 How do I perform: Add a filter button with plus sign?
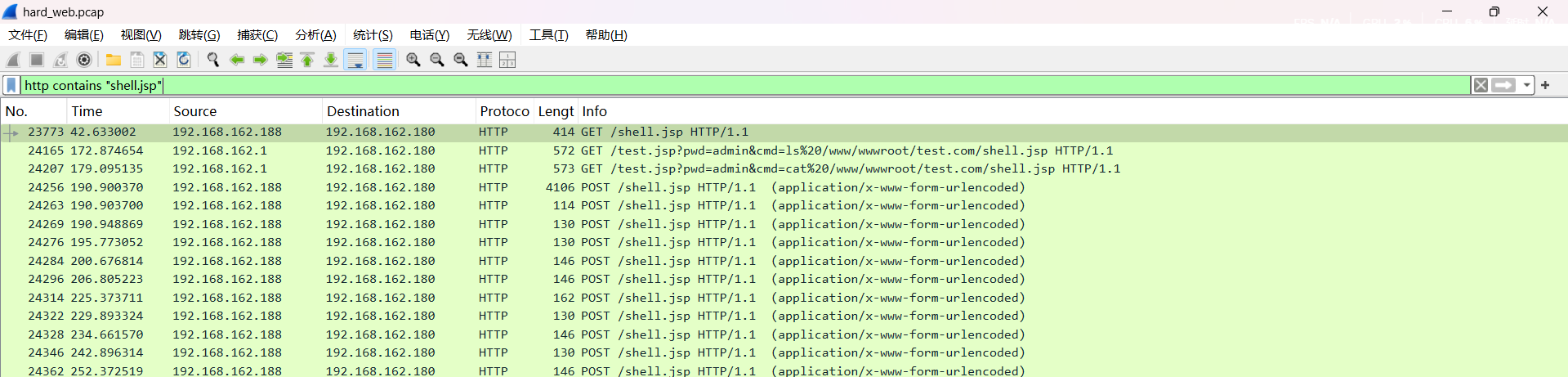[1545, 85]
